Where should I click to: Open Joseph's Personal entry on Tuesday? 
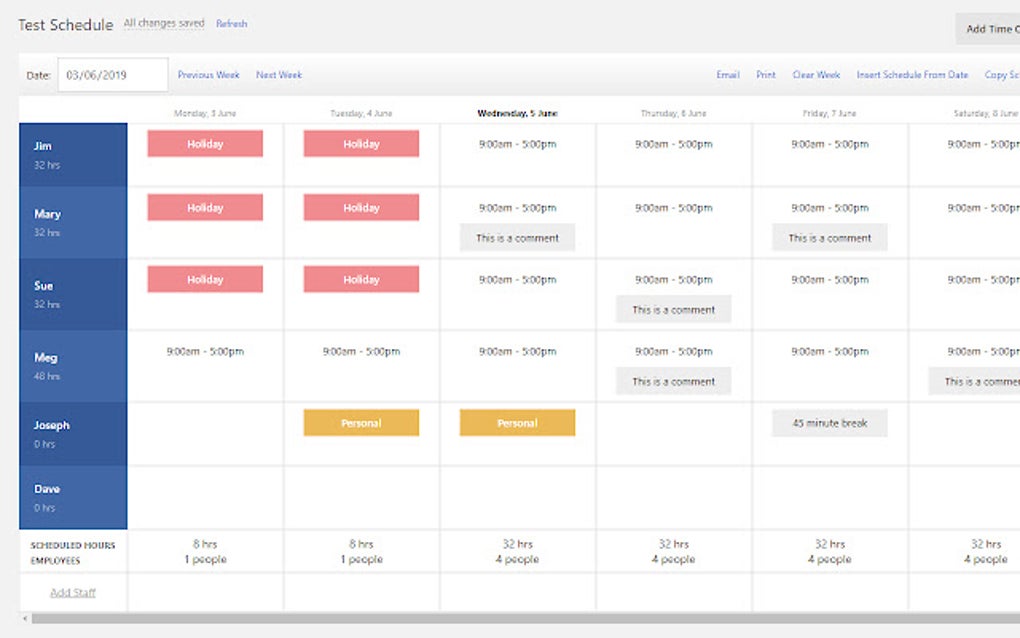[361, 423]
